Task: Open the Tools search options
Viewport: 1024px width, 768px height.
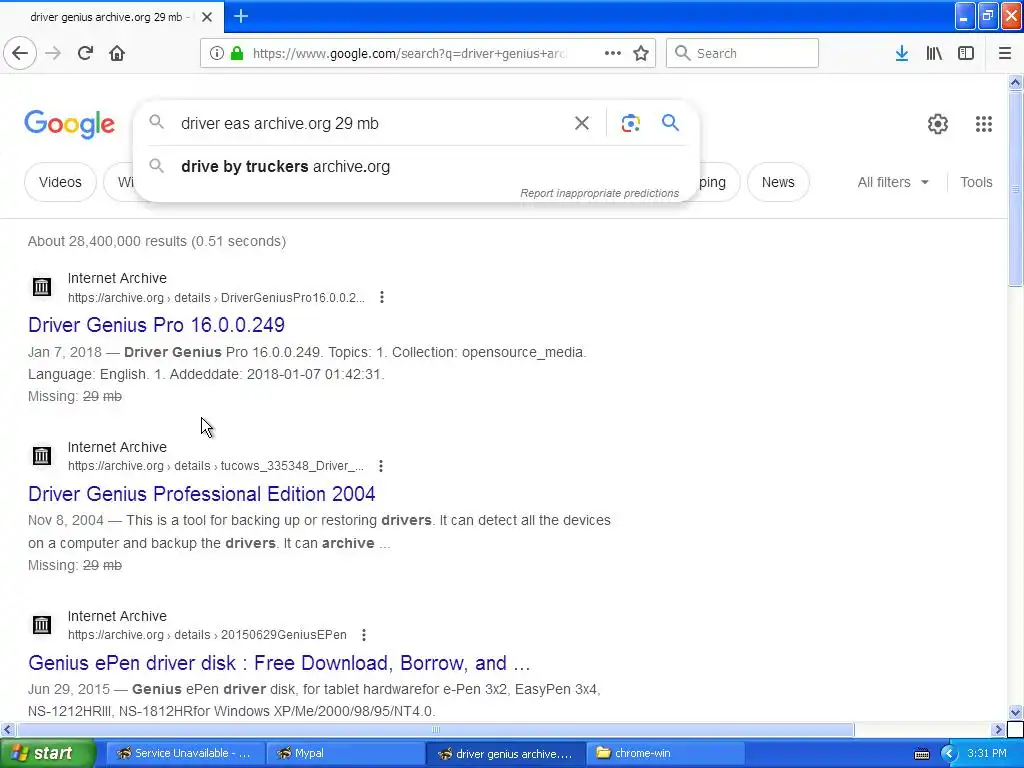Action: pyautogui.click(x=976, y=182)
